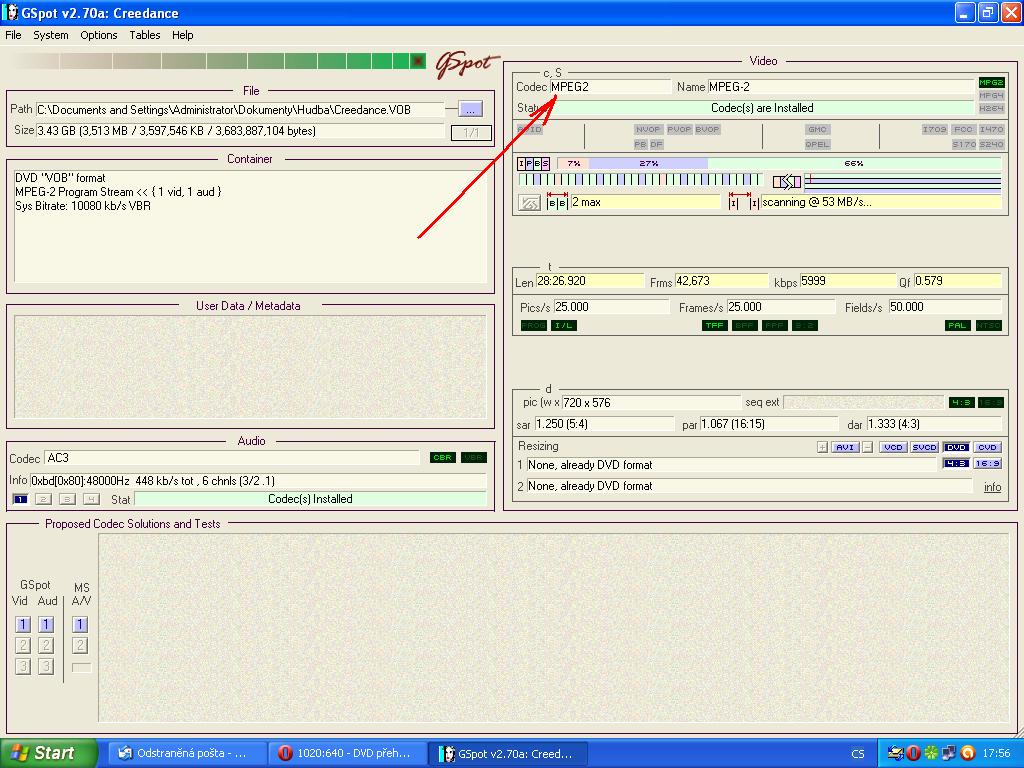Click the H264 codec type indicator
This screenshot has width=1024, height=768.
click(991, 108)
